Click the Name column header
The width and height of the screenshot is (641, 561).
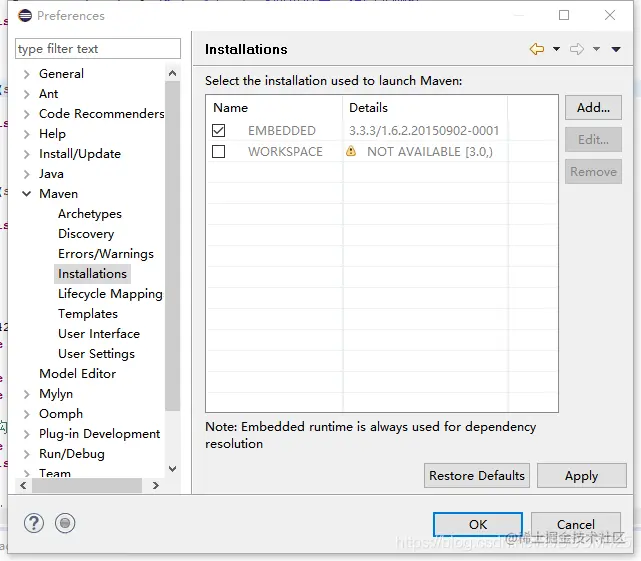pos(274,108)
